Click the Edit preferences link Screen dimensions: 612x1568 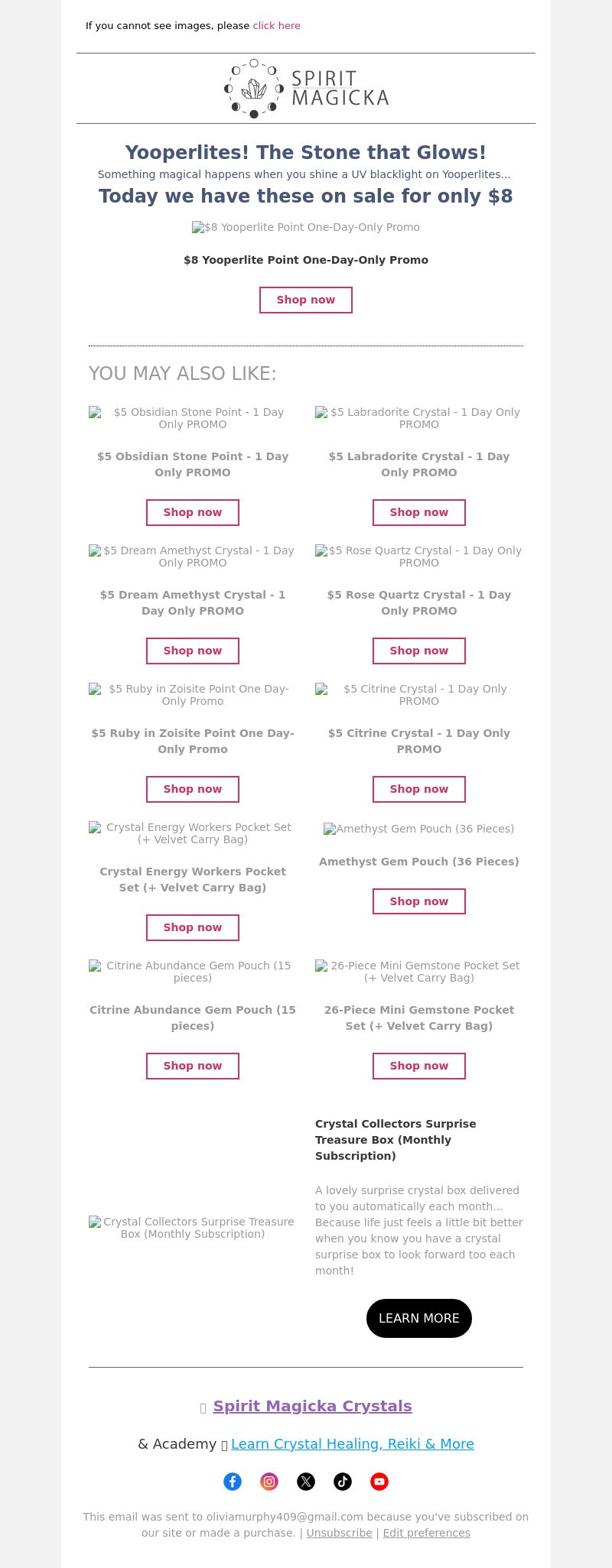(427, 1533)
